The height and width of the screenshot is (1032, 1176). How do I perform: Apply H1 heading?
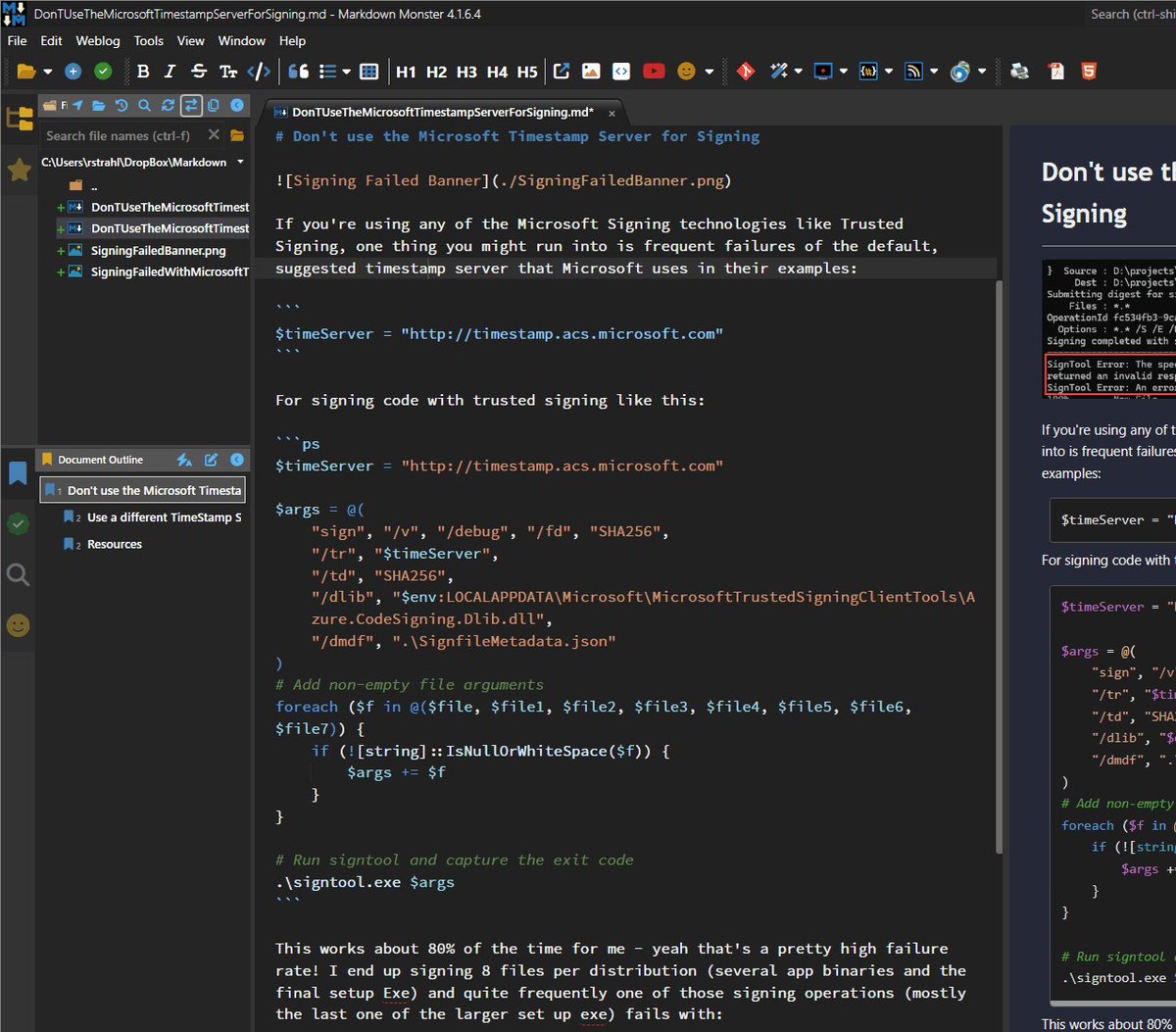[x=406, y=71]
